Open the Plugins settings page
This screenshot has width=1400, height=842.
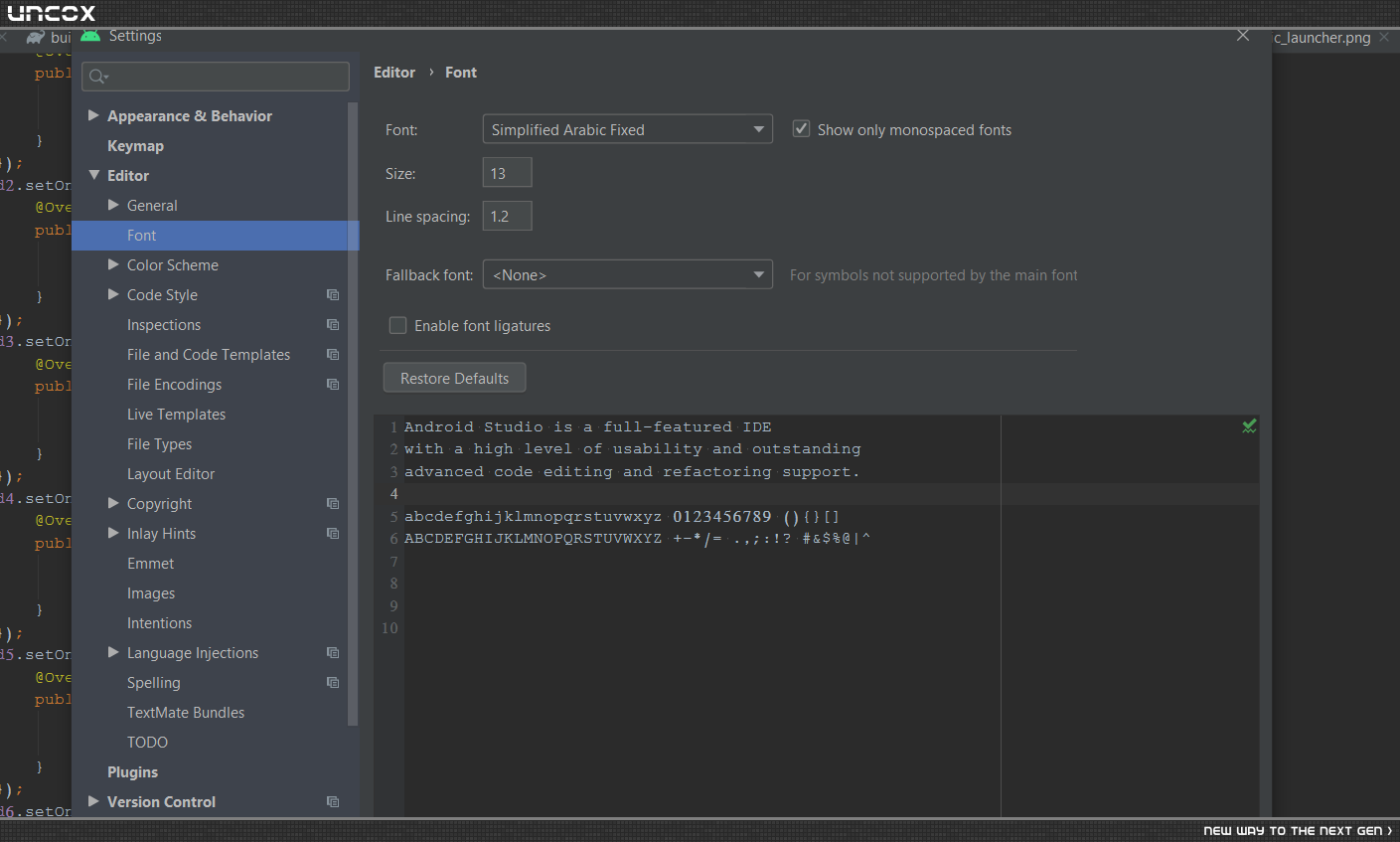click(x=132, y=772)
